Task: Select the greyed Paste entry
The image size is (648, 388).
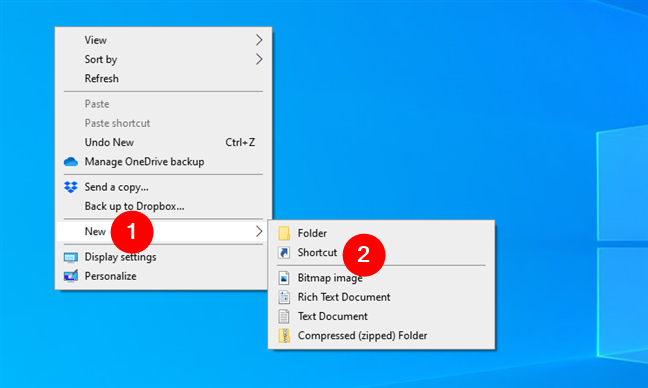Action: (164, 104)
